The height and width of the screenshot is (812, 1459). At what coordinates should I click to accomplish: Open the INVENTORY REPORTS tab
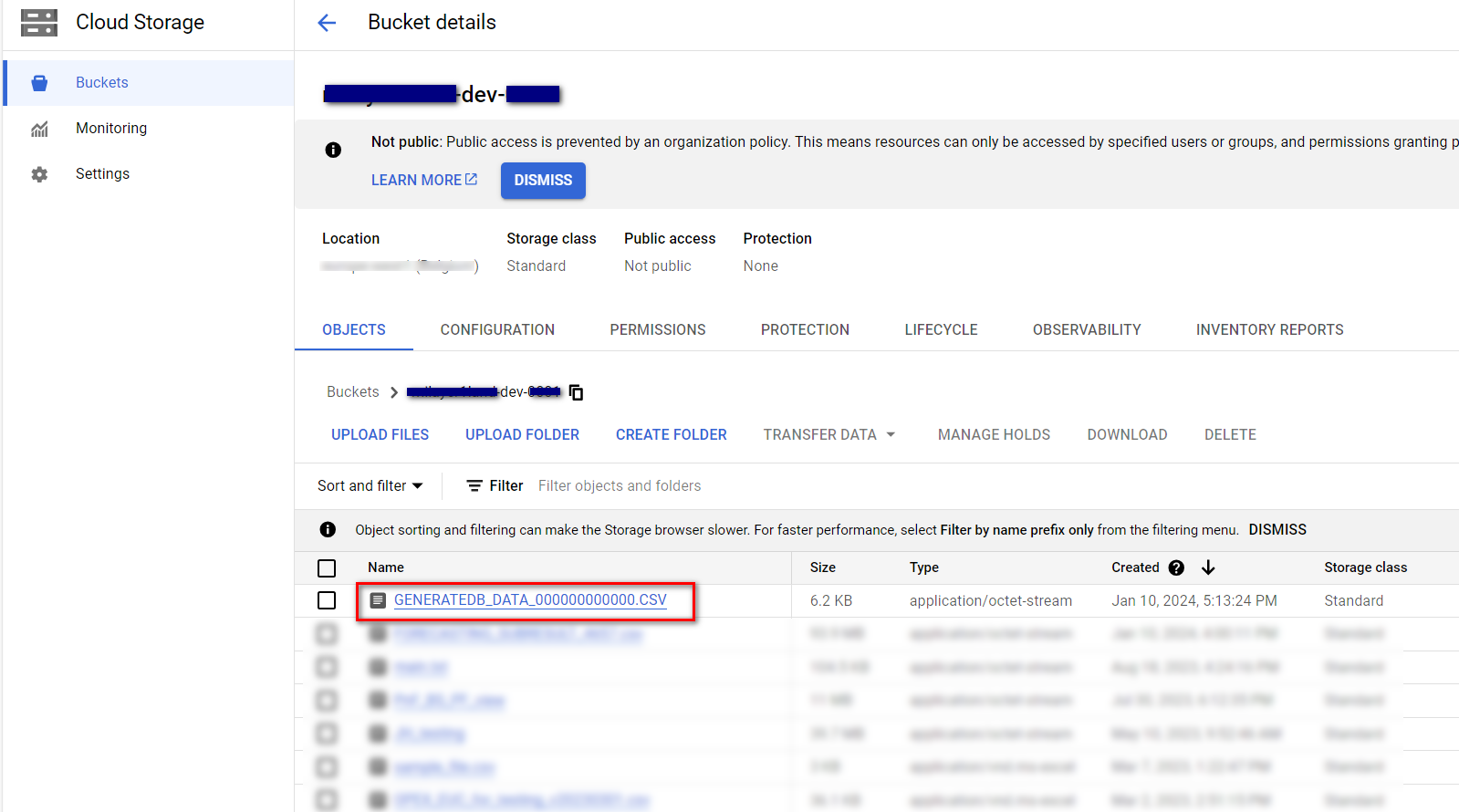coord(1269,330)
